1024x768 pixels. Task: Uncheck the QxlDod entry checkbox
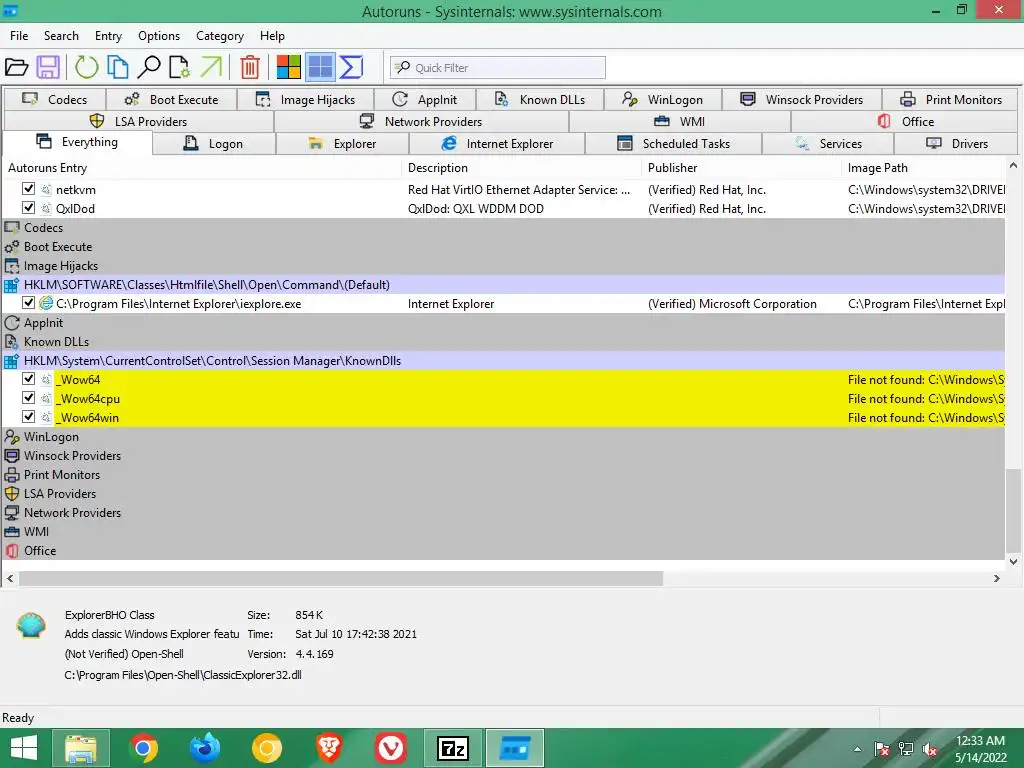pos(28,208)
